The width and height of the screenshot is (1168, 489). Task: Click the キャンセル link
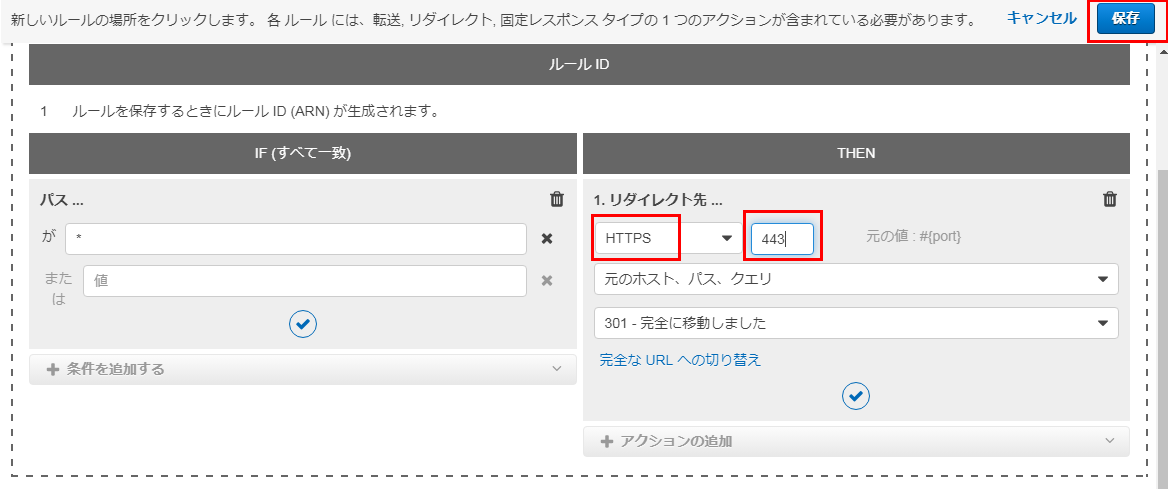pos(1042,18)
